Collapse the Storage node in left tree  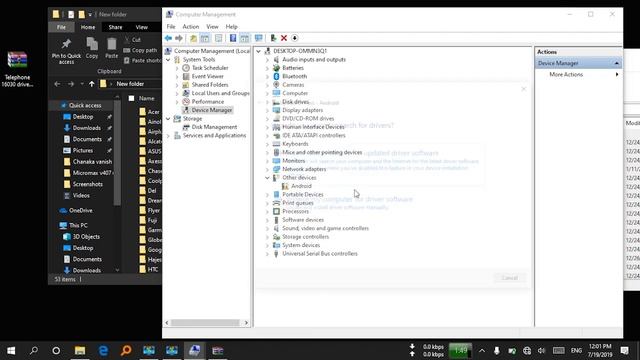tap(168, 118)
